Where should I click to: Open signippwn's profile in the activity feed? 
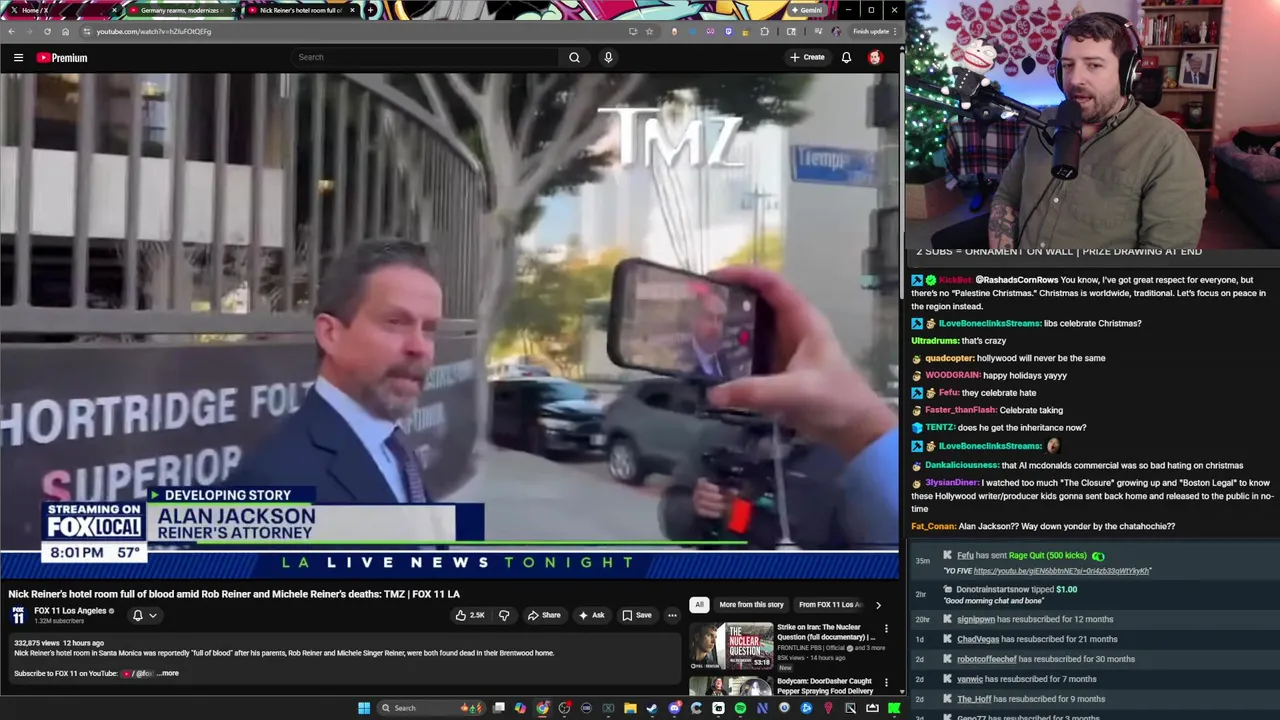click(976, 619)
